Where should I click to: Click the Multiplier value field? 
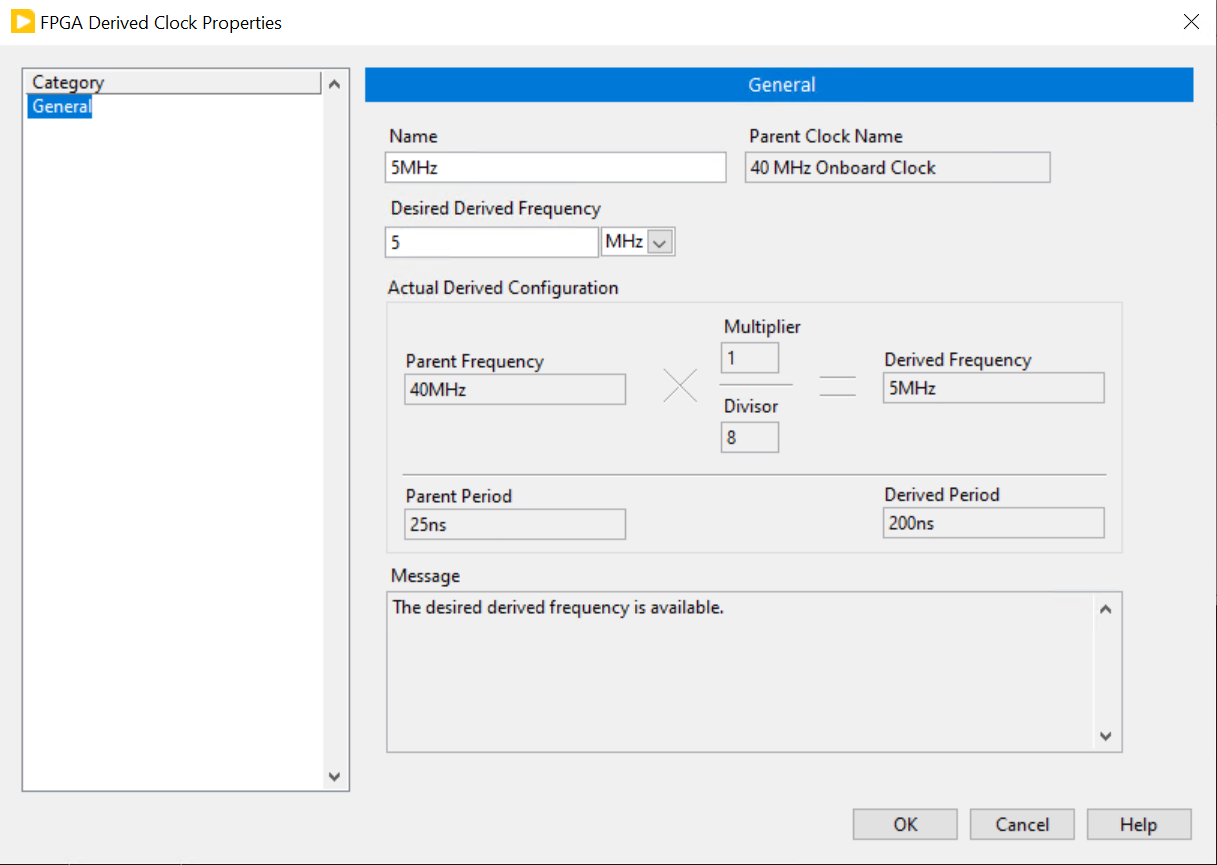pyautogui.click(x=749, y=358)
